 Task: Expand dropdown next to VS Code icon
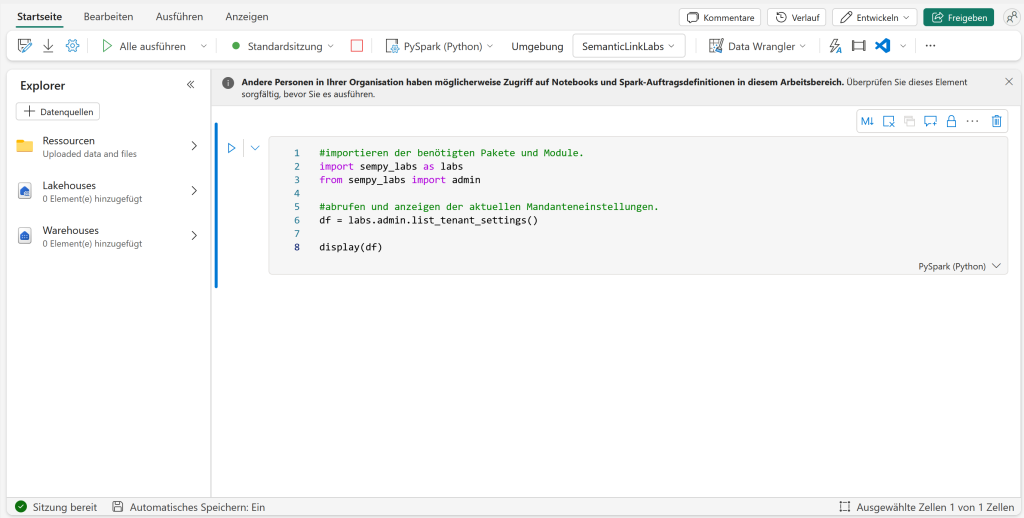click(903, 46)
